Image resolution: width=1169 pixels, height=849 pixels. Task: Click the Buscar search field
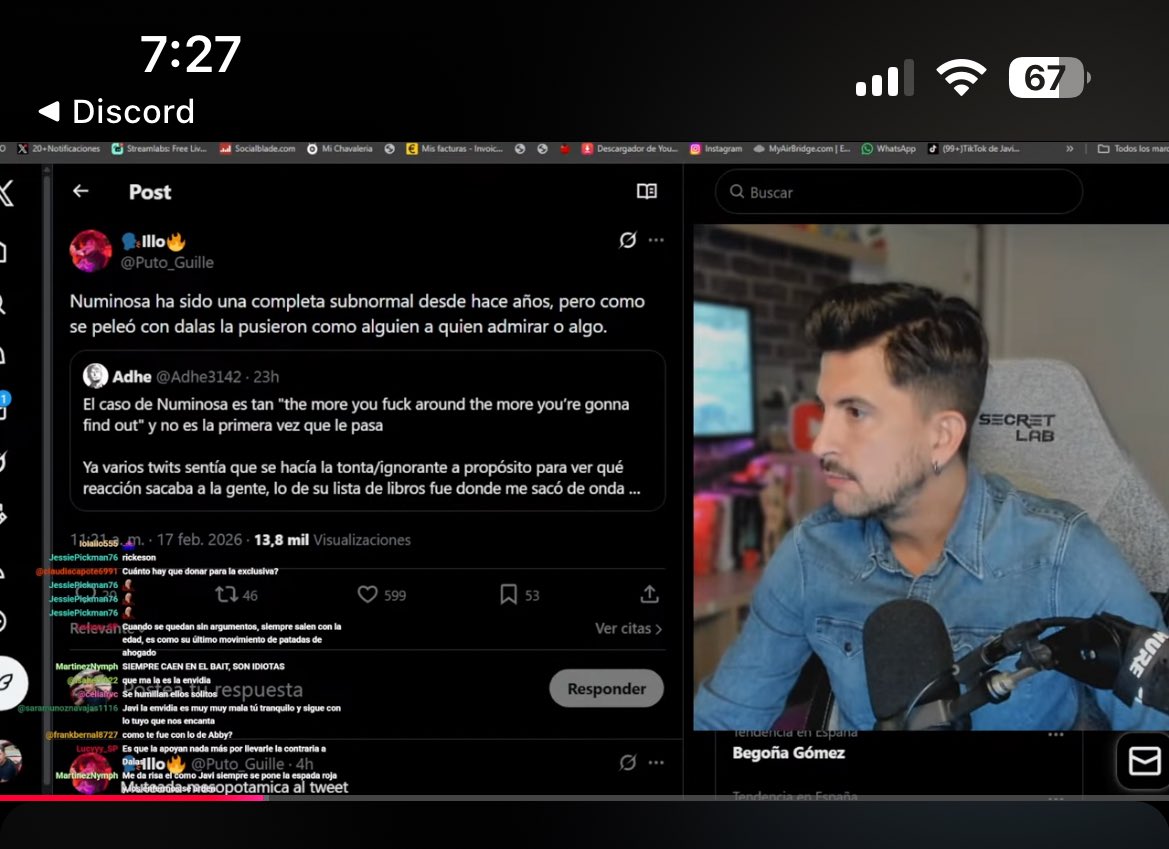pos(898,192)
